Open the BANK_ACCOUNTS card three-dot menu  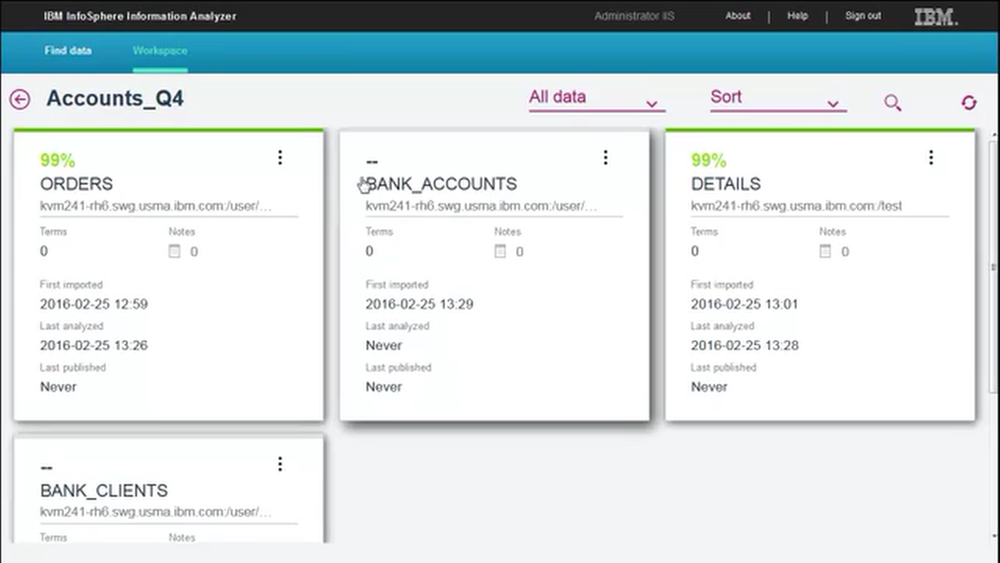pyautogui.click(x=605, y=157)
